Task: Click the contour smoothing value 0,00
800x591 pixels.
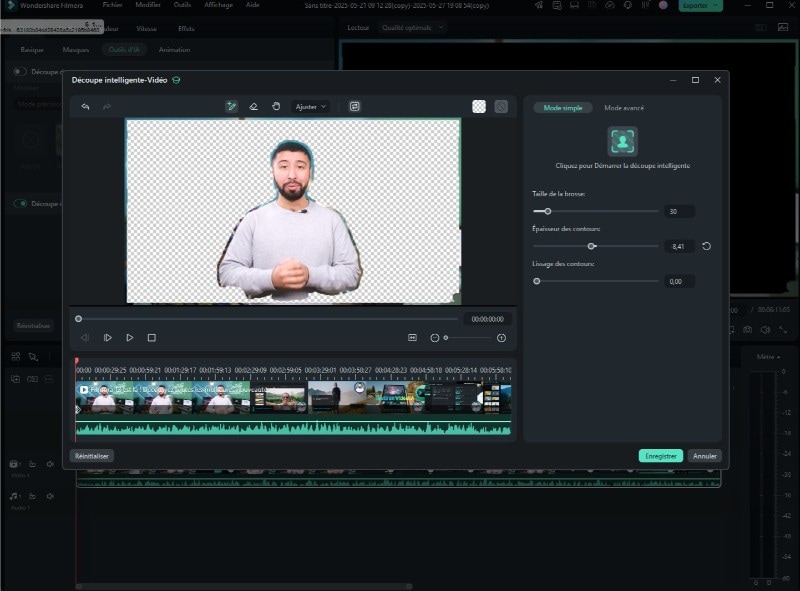Action: 679,282
